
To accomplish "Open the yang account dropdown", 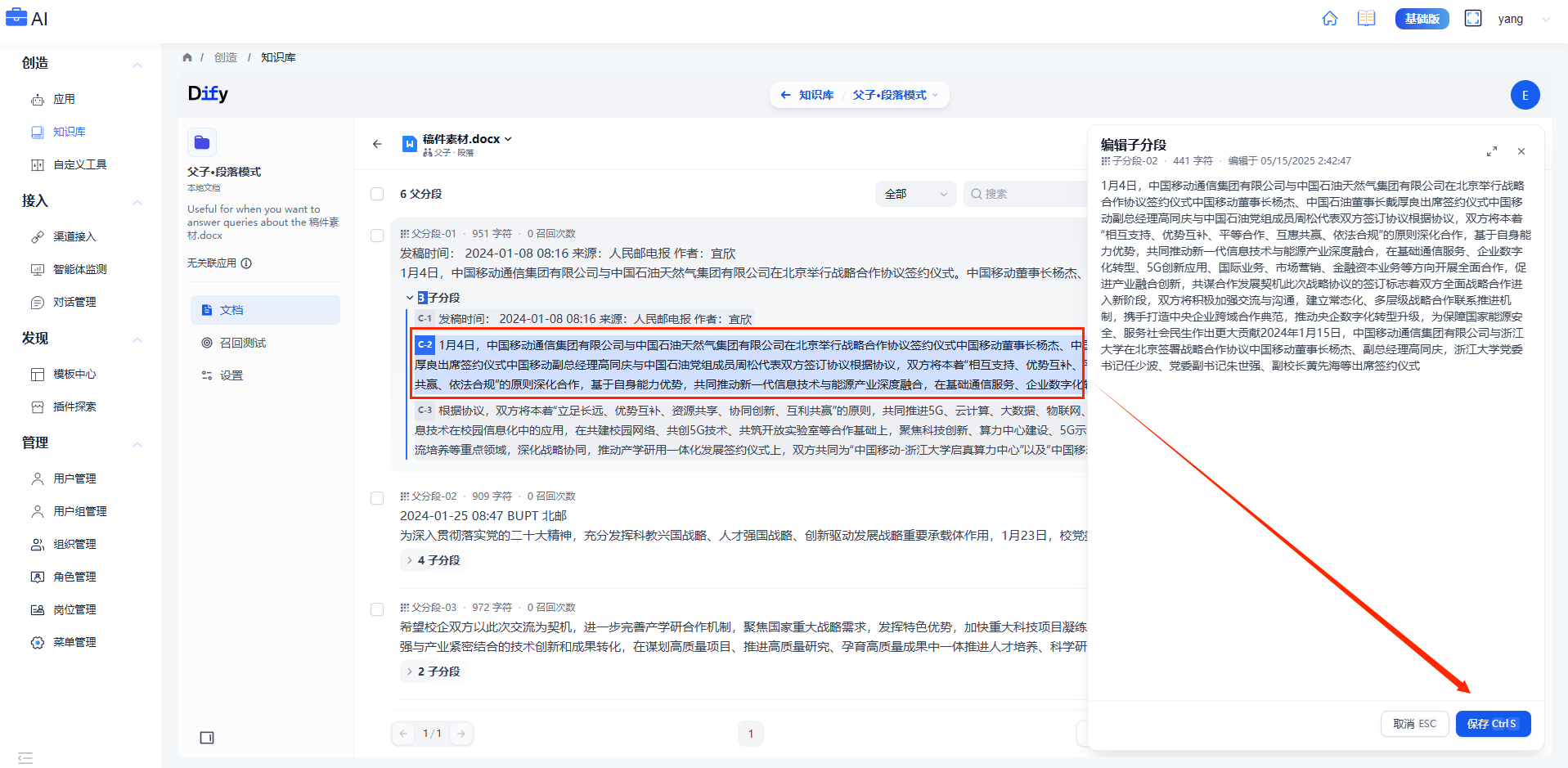I will [x=1524, y=19].
